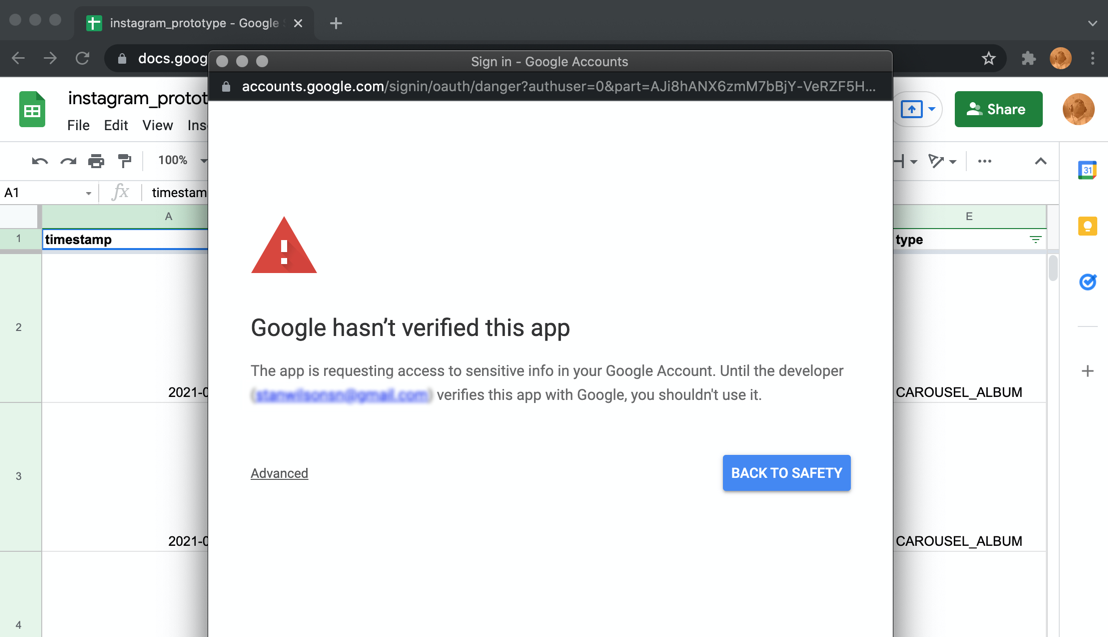Image resolution: width=1108 pixels, height=637 pixels.
Task: Click the Get add-ons plus icon
Action: click(1087, 371)
